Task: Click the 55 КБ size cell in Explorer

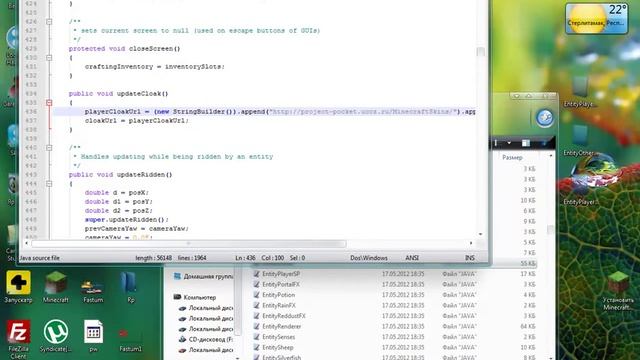Action: click(528, 263)
